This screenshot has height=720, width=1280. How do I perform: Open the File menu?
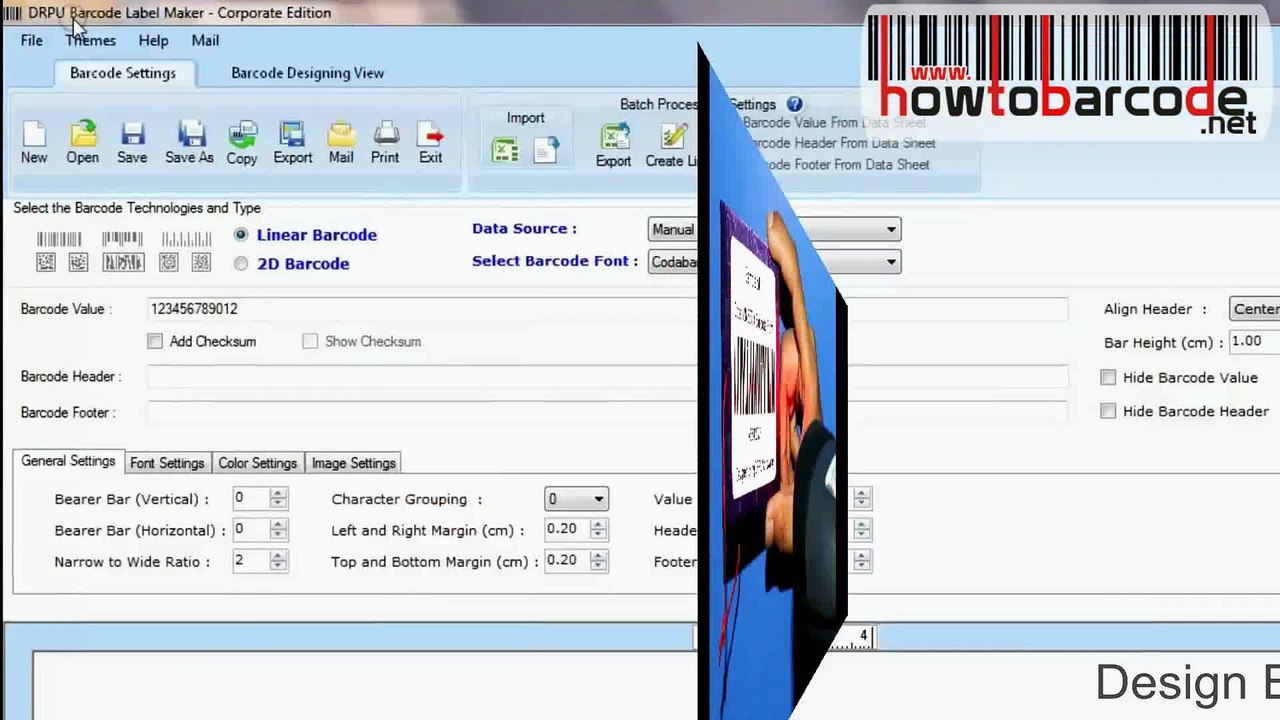pyautogui.click(x=32, y=40)
